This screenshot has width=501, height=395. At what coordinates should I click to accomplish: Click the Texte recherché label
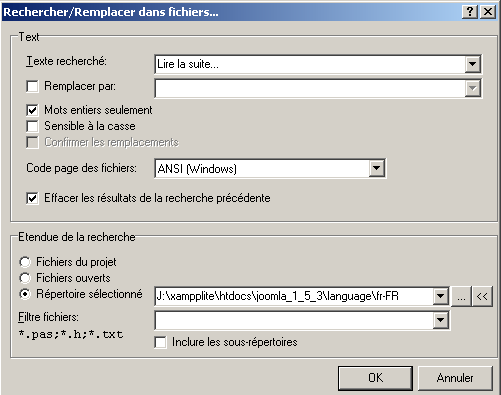pyautogui.click(x=66, y=61)
